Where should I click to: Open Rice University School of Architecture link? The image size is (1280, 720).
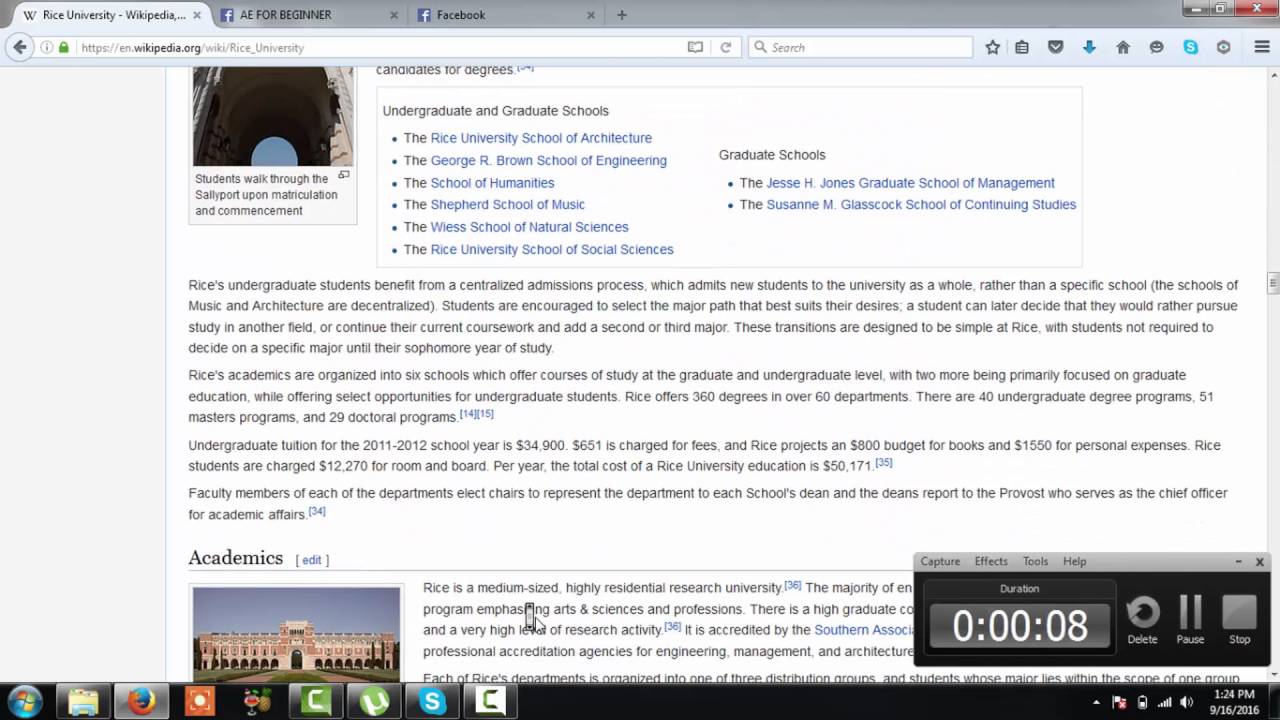click(x=541, y=138)
